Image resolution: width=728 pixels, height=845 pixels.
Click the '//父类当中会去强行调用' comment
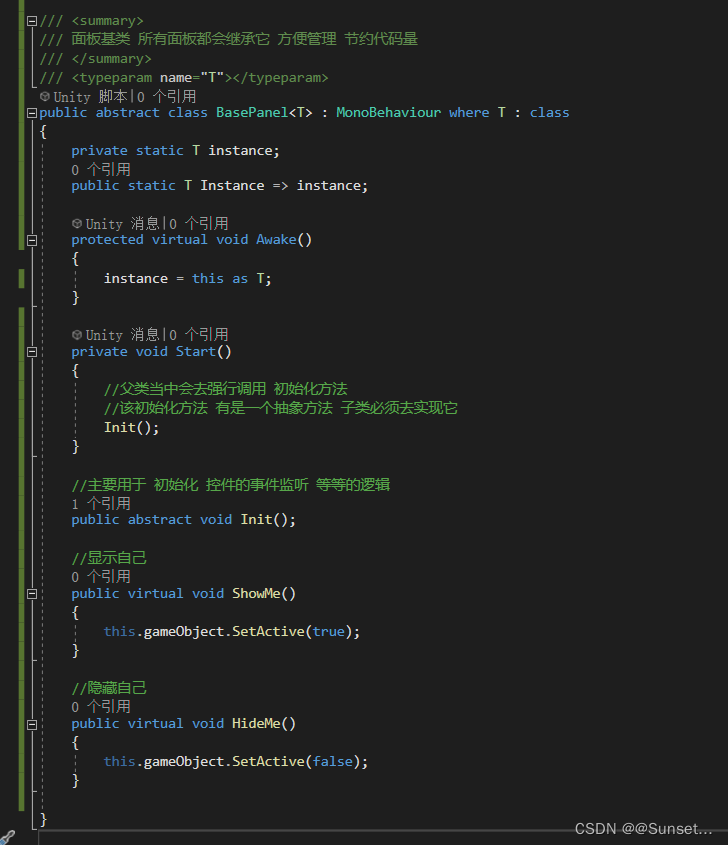(226, 389)
